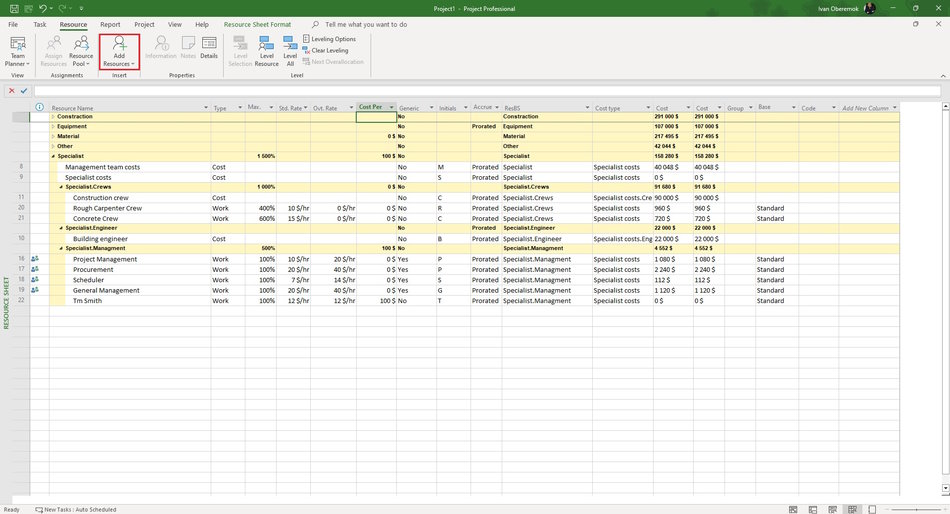Image resolution: width=950 pixels, height=514 pixels.
Task: Open the Details pane button
Action: point(209,47)
